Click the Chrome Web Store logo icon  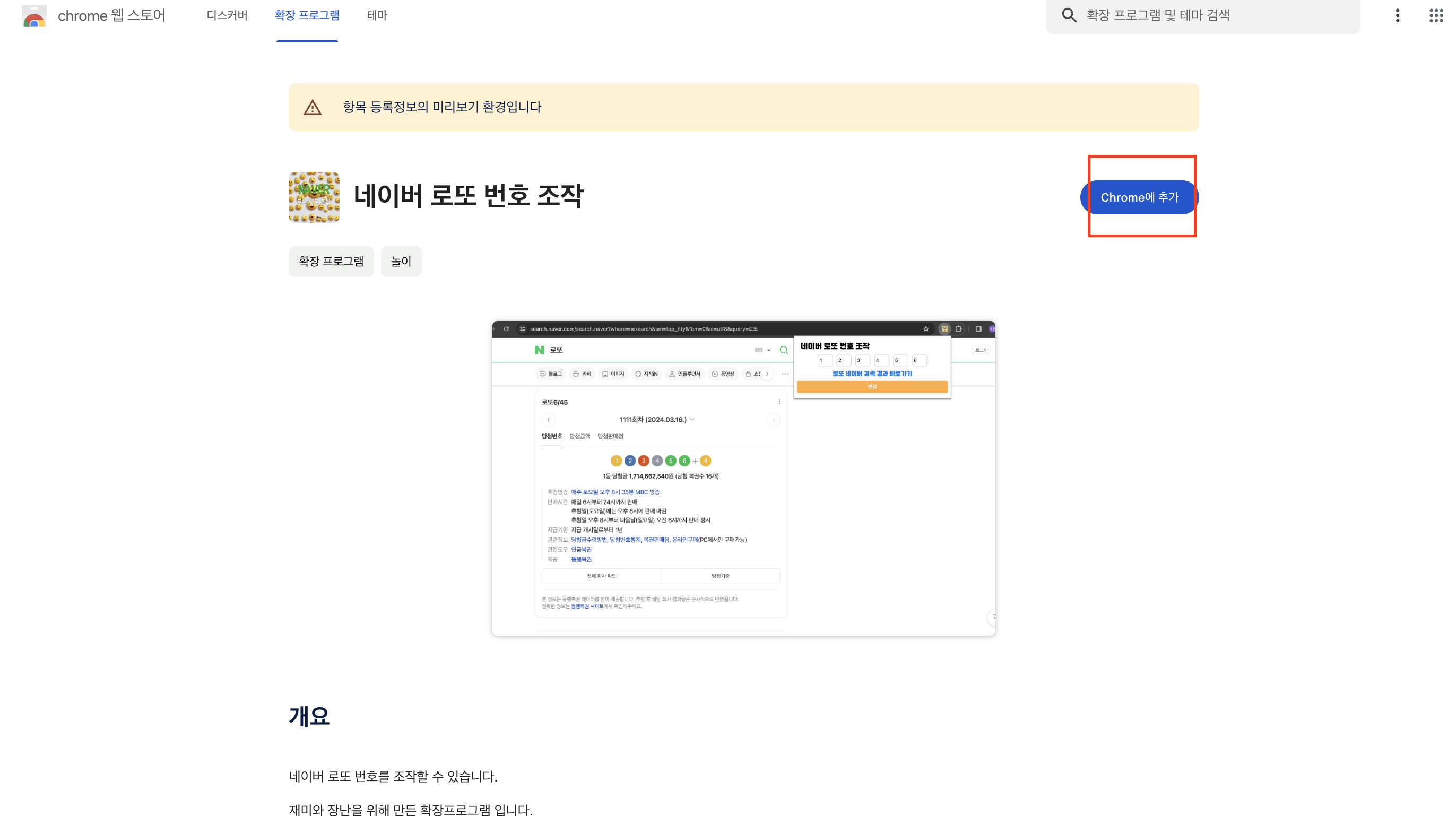coord(34,16)
